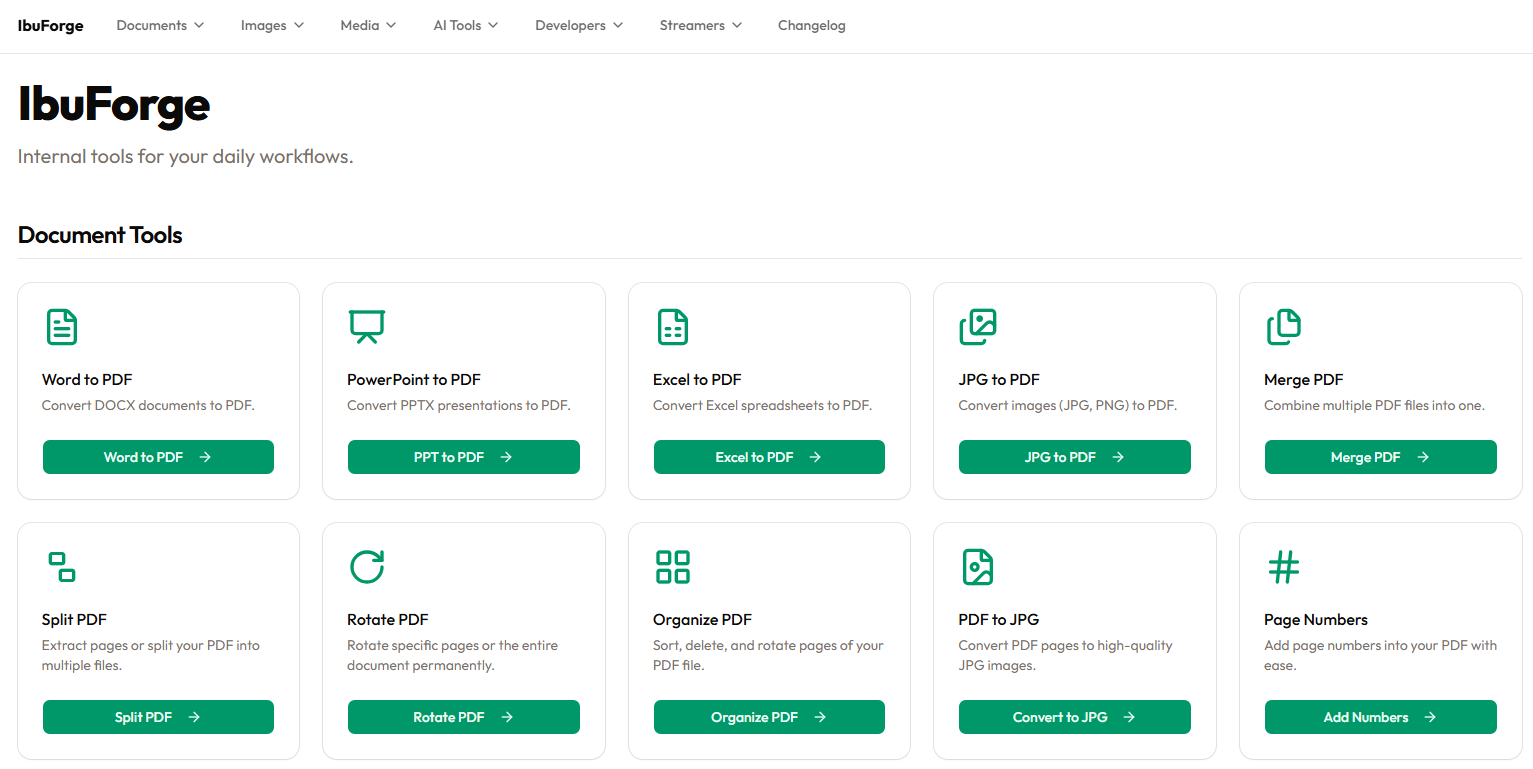The width and height of the screenshot is (1533, 769).
Task: Click the Word to PDF document icon
Action: (x=61, y=327)
